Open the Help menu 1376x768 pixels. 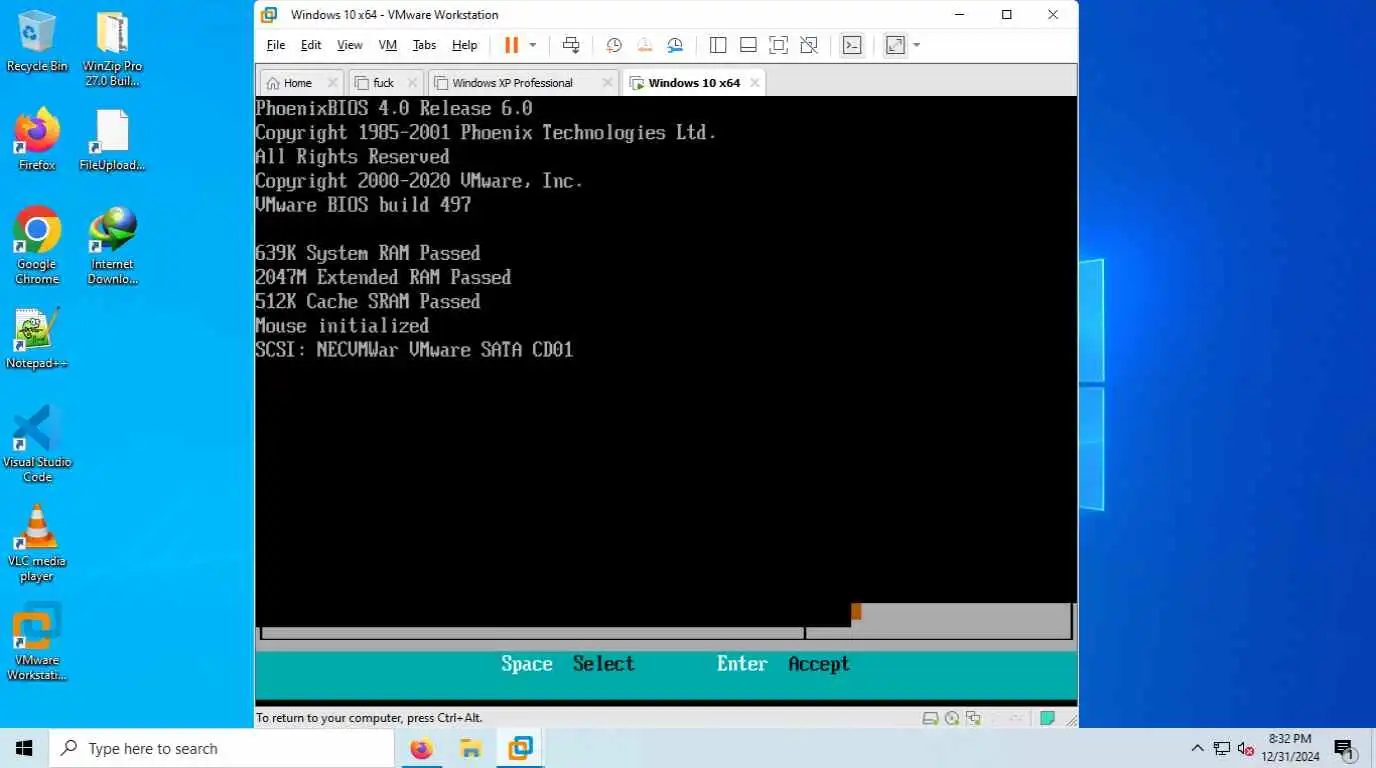464,45
